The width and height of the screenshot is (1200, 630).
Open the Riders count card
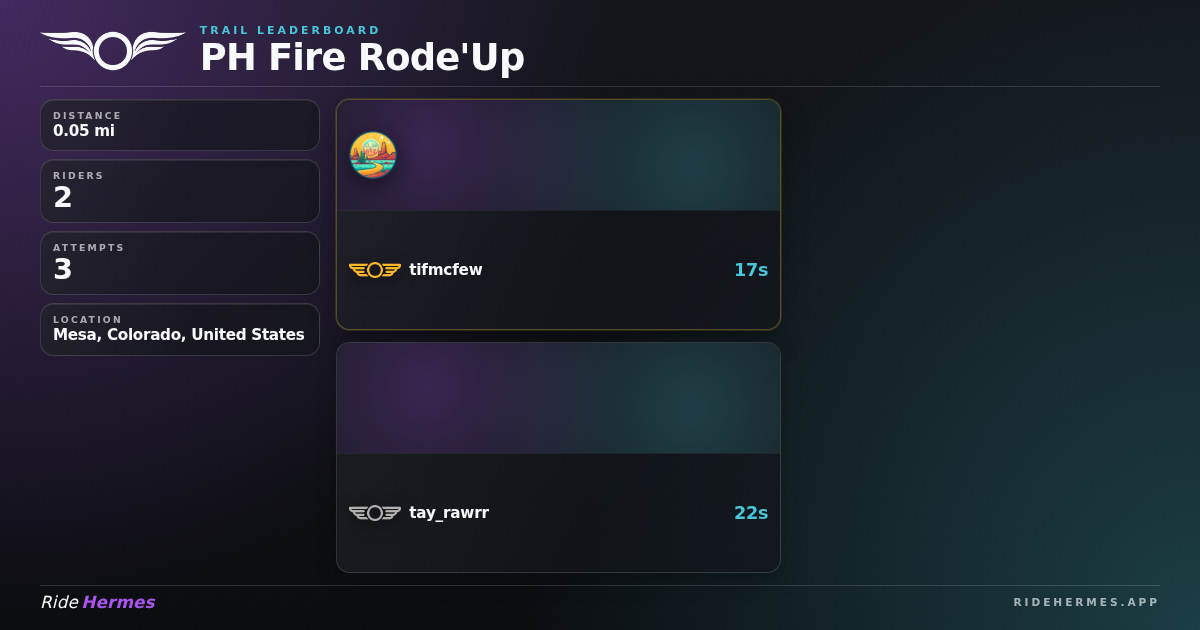pyautogui.click(x=180, y=191)
